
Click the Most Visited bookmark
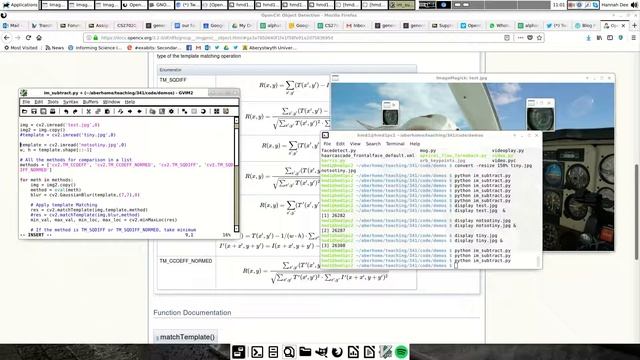[21, 48]
